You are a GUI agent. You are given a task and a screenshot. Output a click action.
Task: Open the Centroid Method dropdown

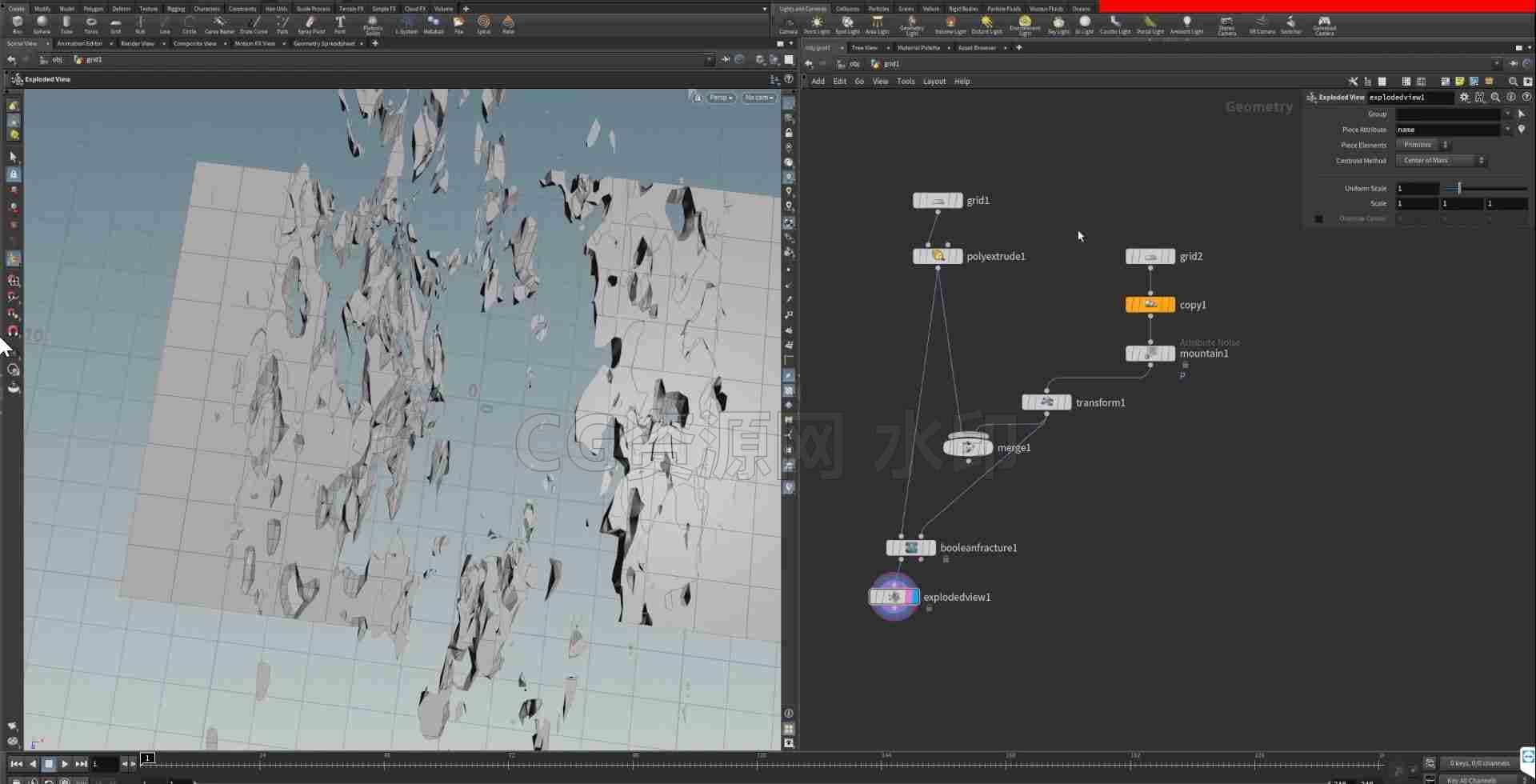click(x=1440, y=160)
